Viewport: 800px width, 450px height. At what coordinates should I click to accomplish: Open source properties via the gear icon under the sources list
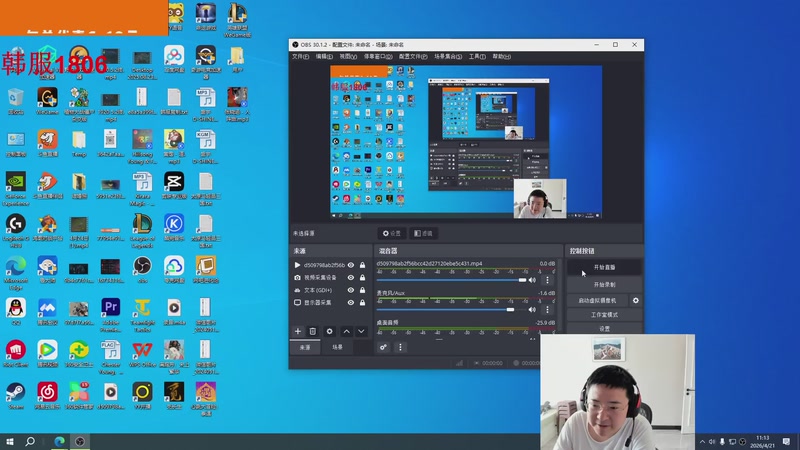click(x=330, y=331)
